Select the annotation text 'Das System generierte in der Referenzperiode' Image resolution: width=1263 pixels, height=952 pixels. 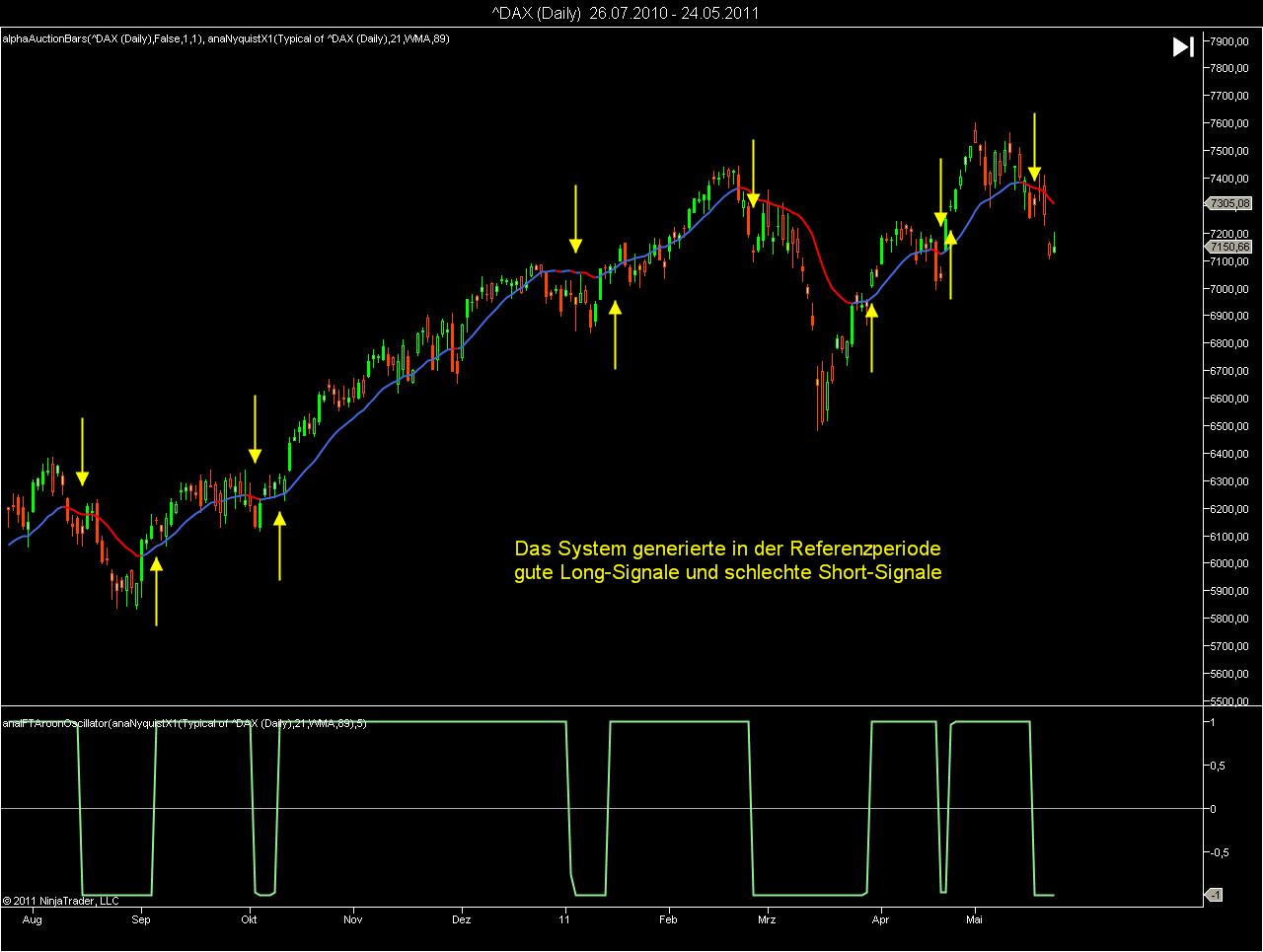728,549
